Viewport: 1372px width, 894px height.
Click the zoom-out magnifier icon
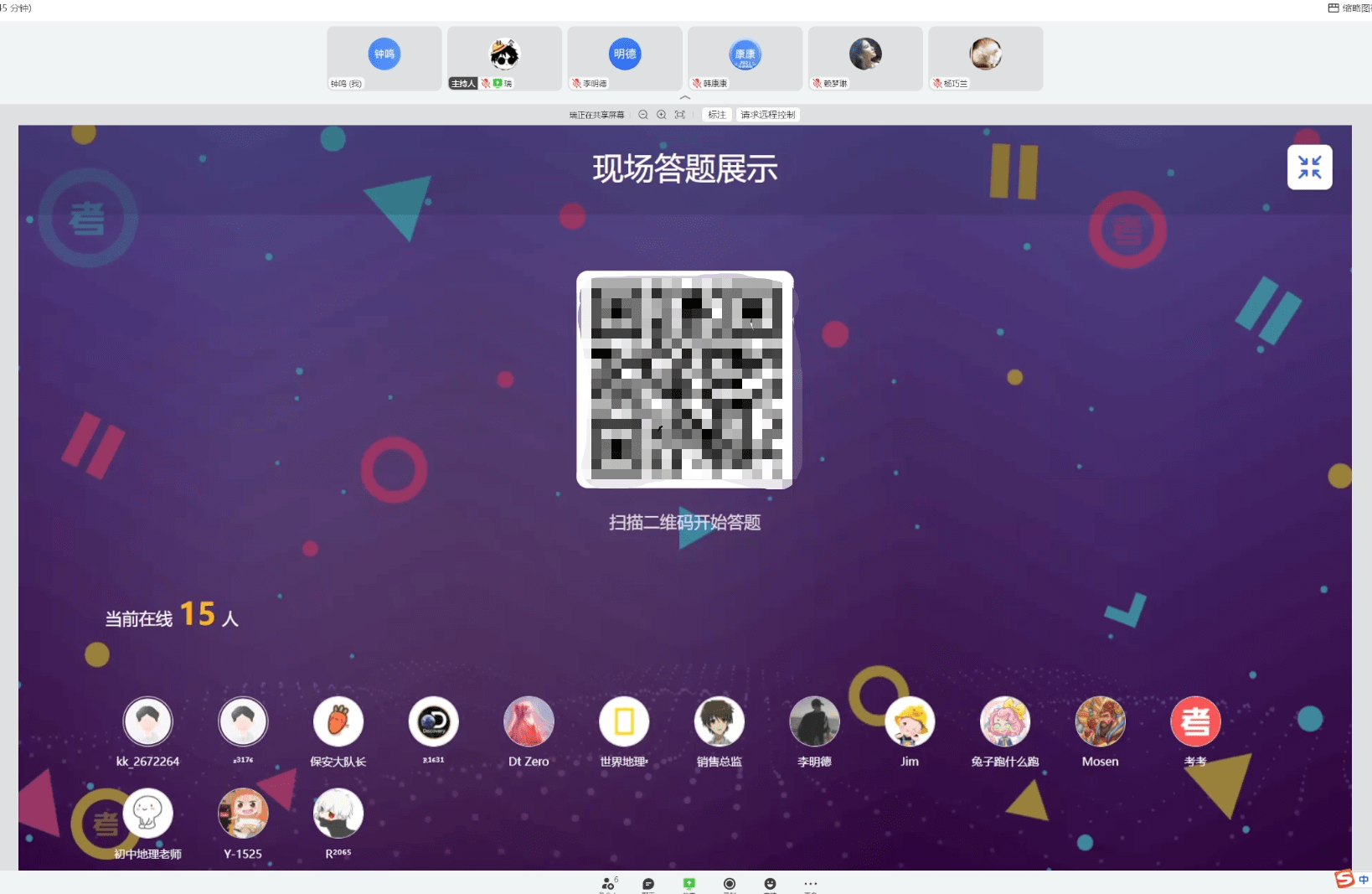tap(642, 115)
